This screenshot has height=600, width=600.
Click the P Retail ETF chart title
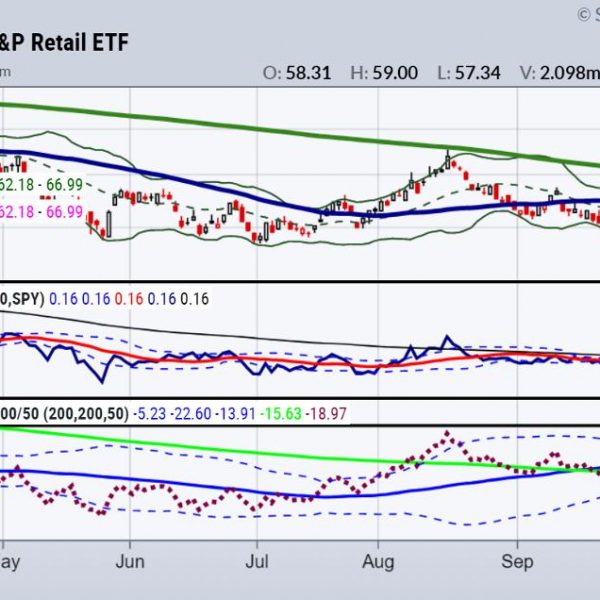click(x=64, y=43)
